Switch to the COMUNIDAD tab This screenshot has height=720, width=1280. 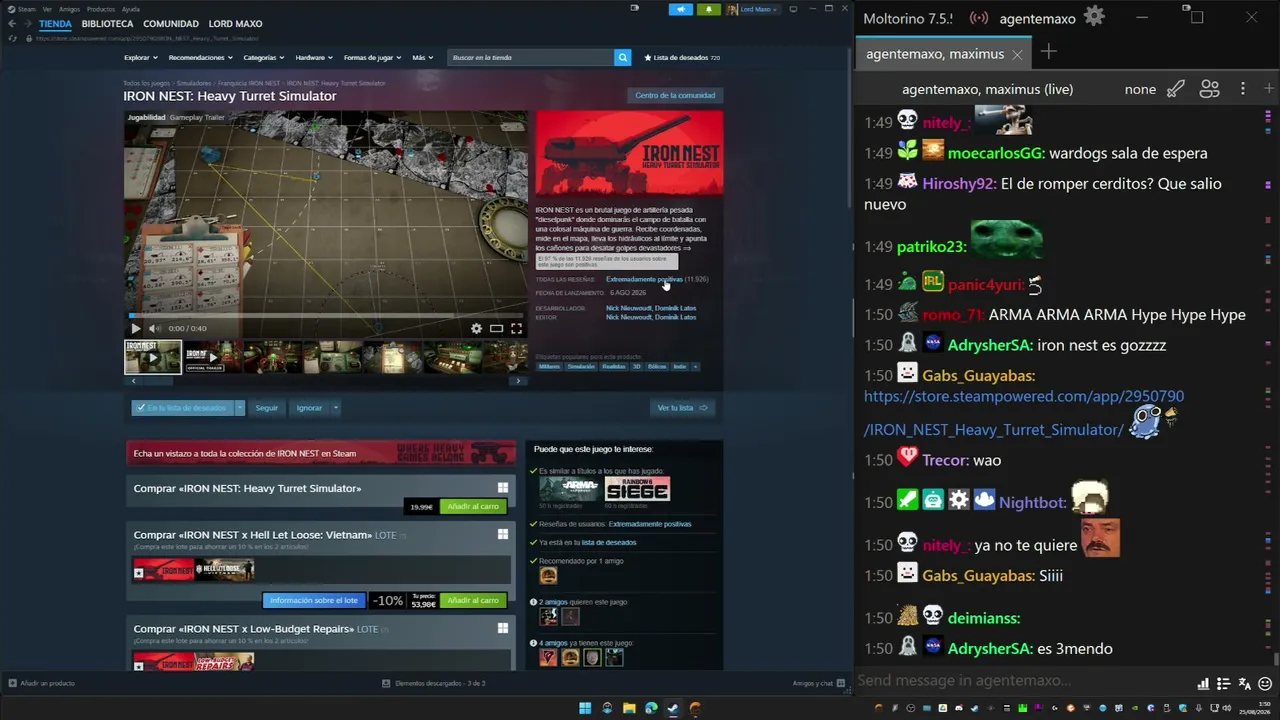[x=171, y=24]
